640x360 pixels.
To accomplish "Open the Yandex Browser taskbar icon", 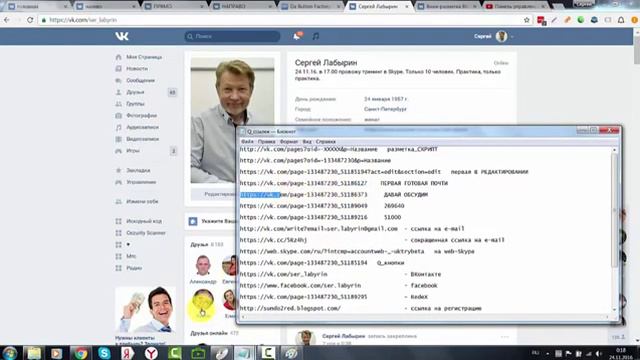I will (151, 353).
